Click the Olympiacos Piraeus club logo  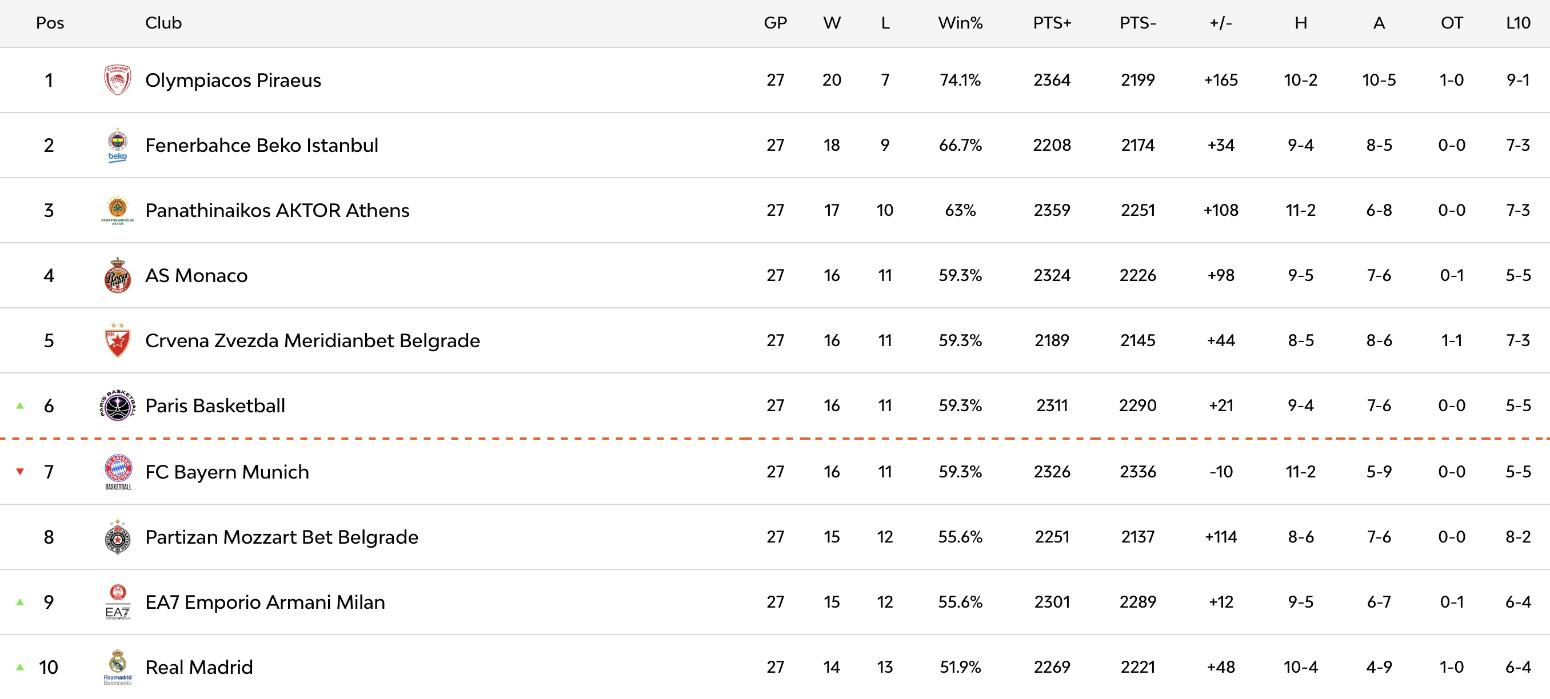pos(118,80)
